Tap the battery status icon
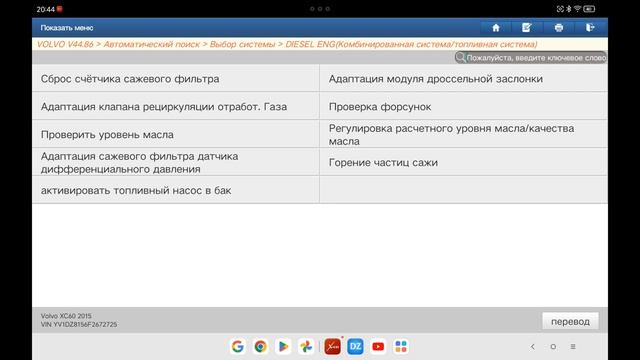640x360 pixels. click(589, 9)
